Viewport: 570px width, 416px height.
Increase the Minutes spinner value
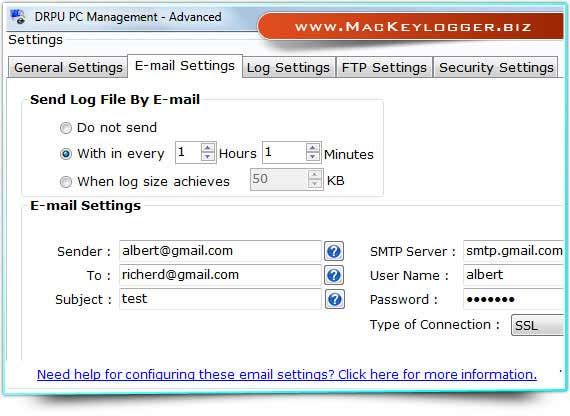pyautogui.click(x=312, y=148)
